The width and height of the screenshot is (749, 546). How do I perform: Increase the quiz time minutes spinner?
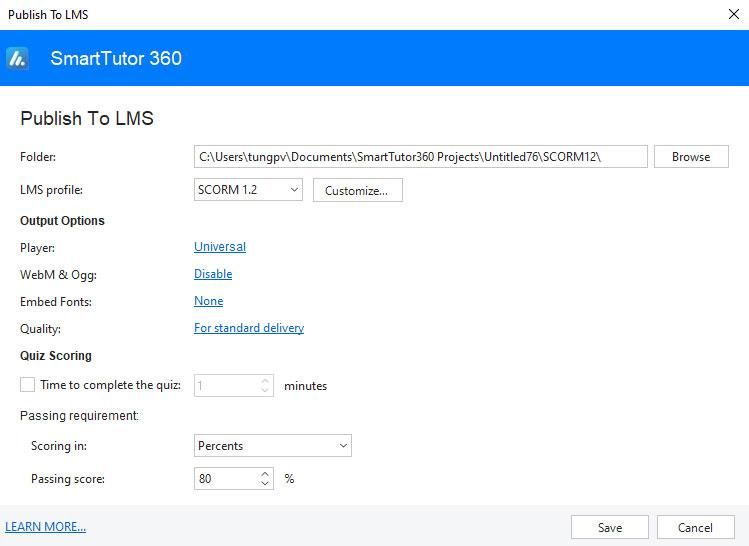click(x=265, y=381)
